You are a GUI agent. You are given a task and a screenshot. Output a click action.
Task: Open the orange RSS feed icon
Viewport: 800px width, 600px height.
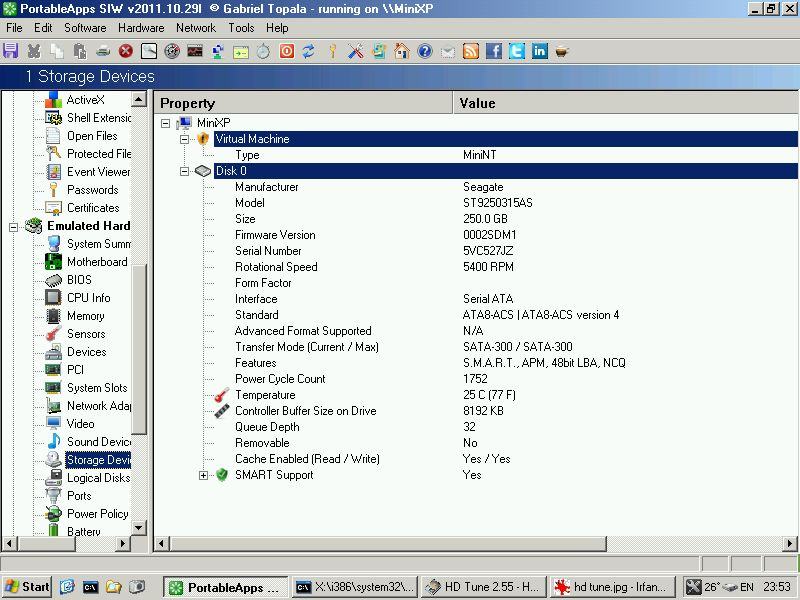pyautogui.click(x=470, y=51)
